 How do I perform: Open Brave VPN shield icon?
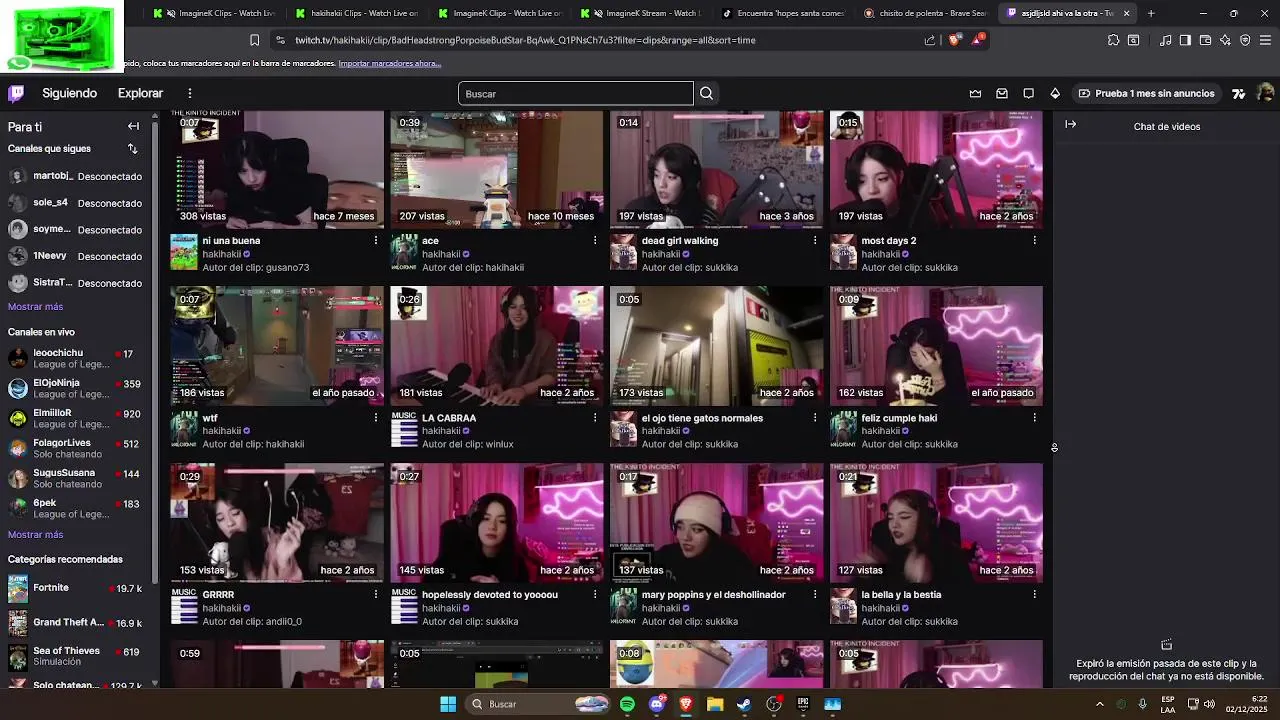(1245, 40)
